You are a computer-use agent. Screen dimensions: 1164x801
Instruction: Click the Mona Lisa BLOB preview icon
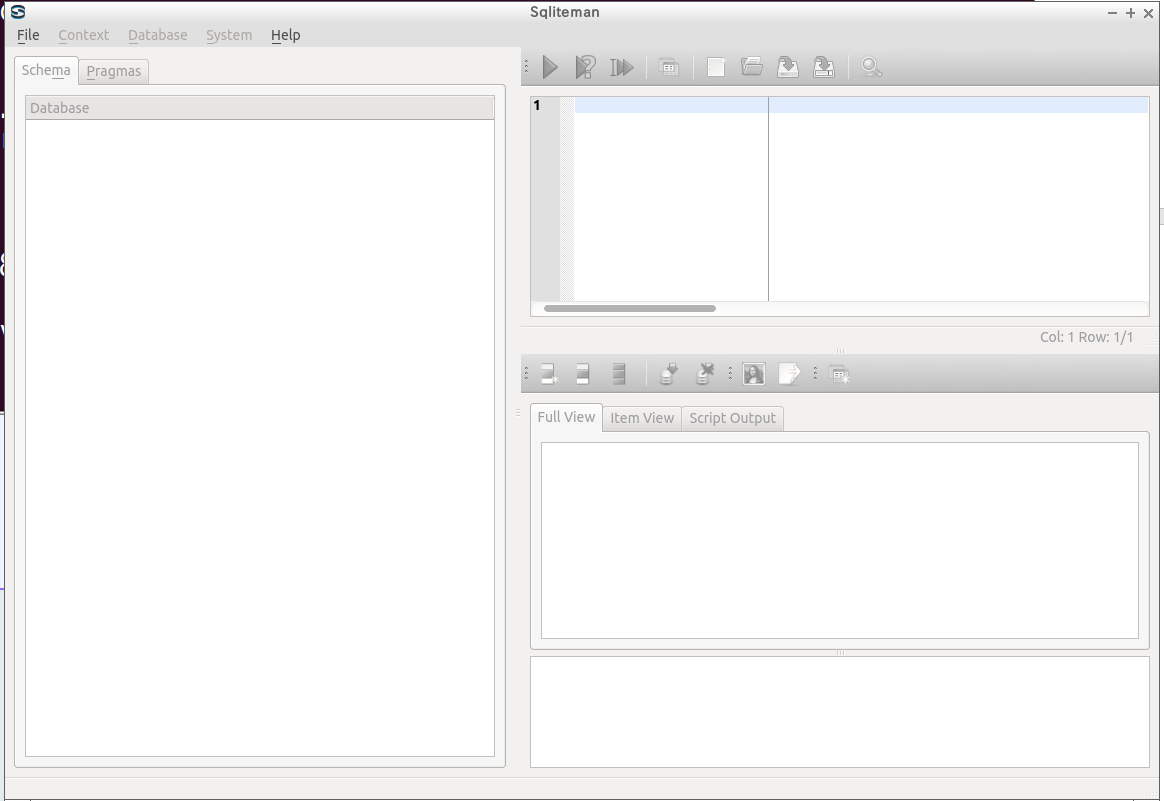coord(753,373)
